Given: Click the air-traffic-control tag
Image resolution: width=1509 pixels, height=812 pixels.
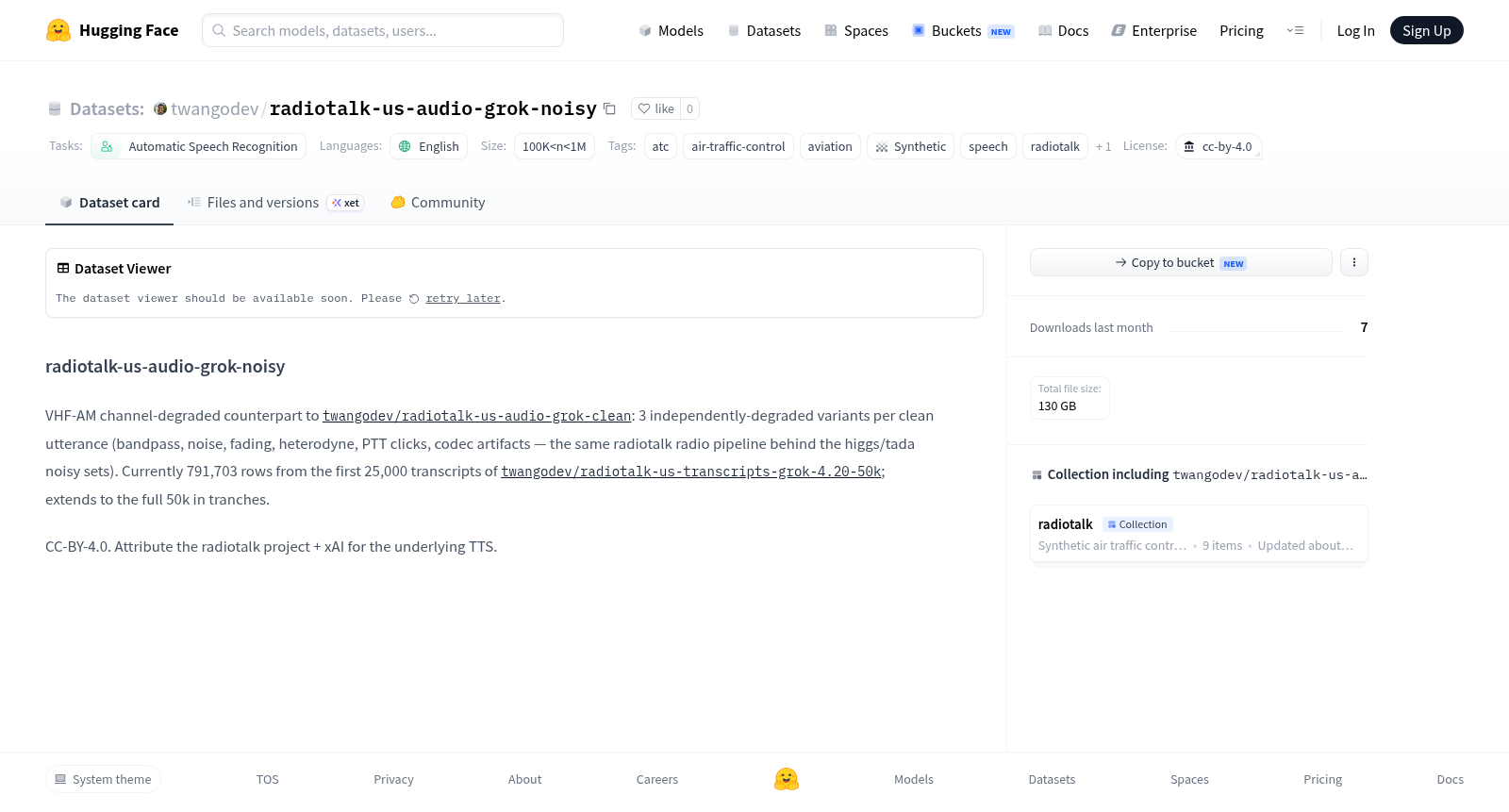Looking at the screenshot, I should [738, 146].
